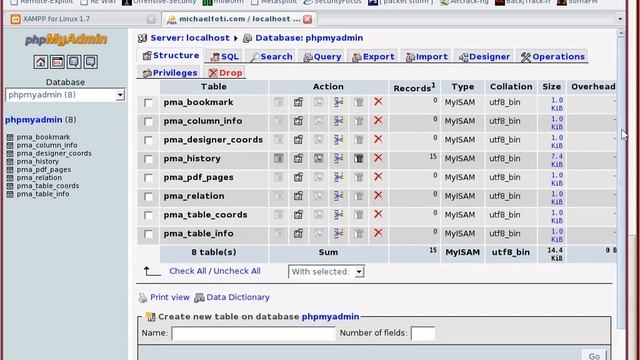
Task: Check the pma_table_info checkbox
Action: click(x=148, y=234)
